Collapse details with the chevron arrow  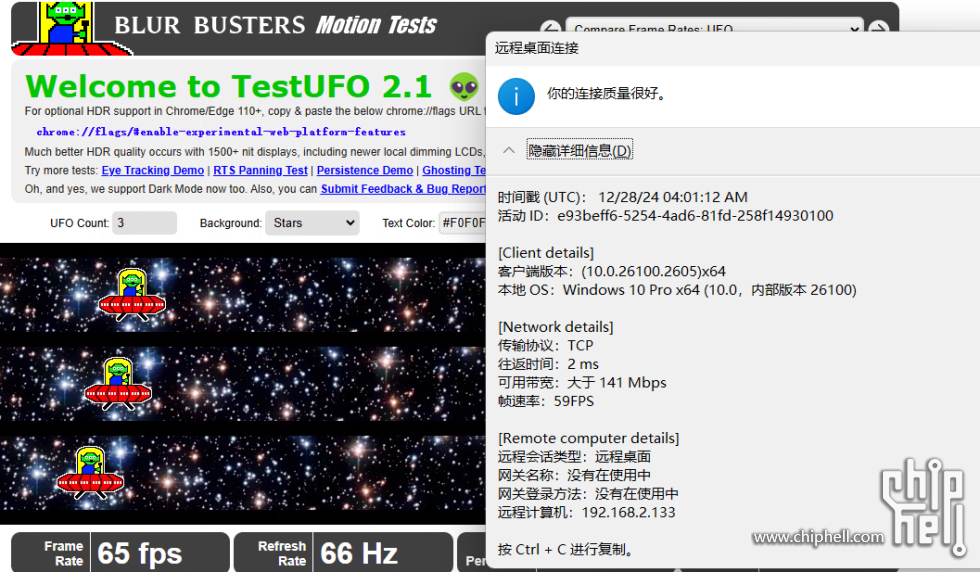point(509,150)
